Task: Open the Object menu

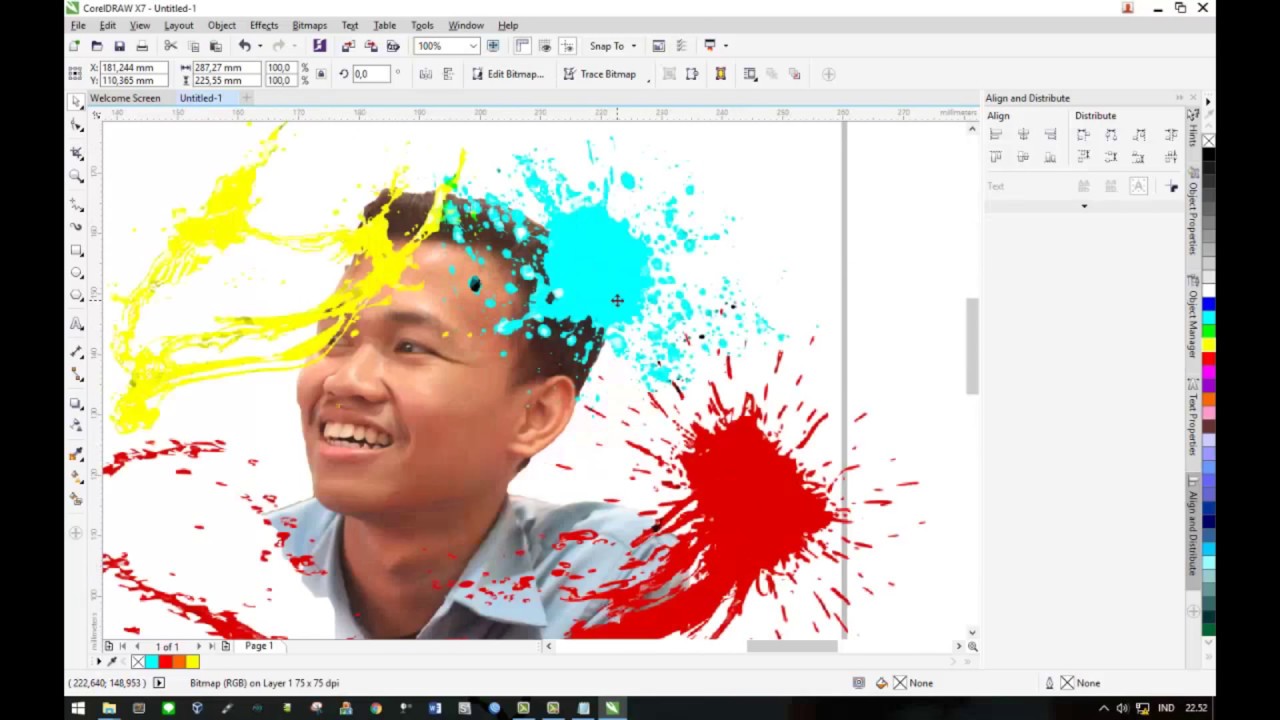Action: 222,25
